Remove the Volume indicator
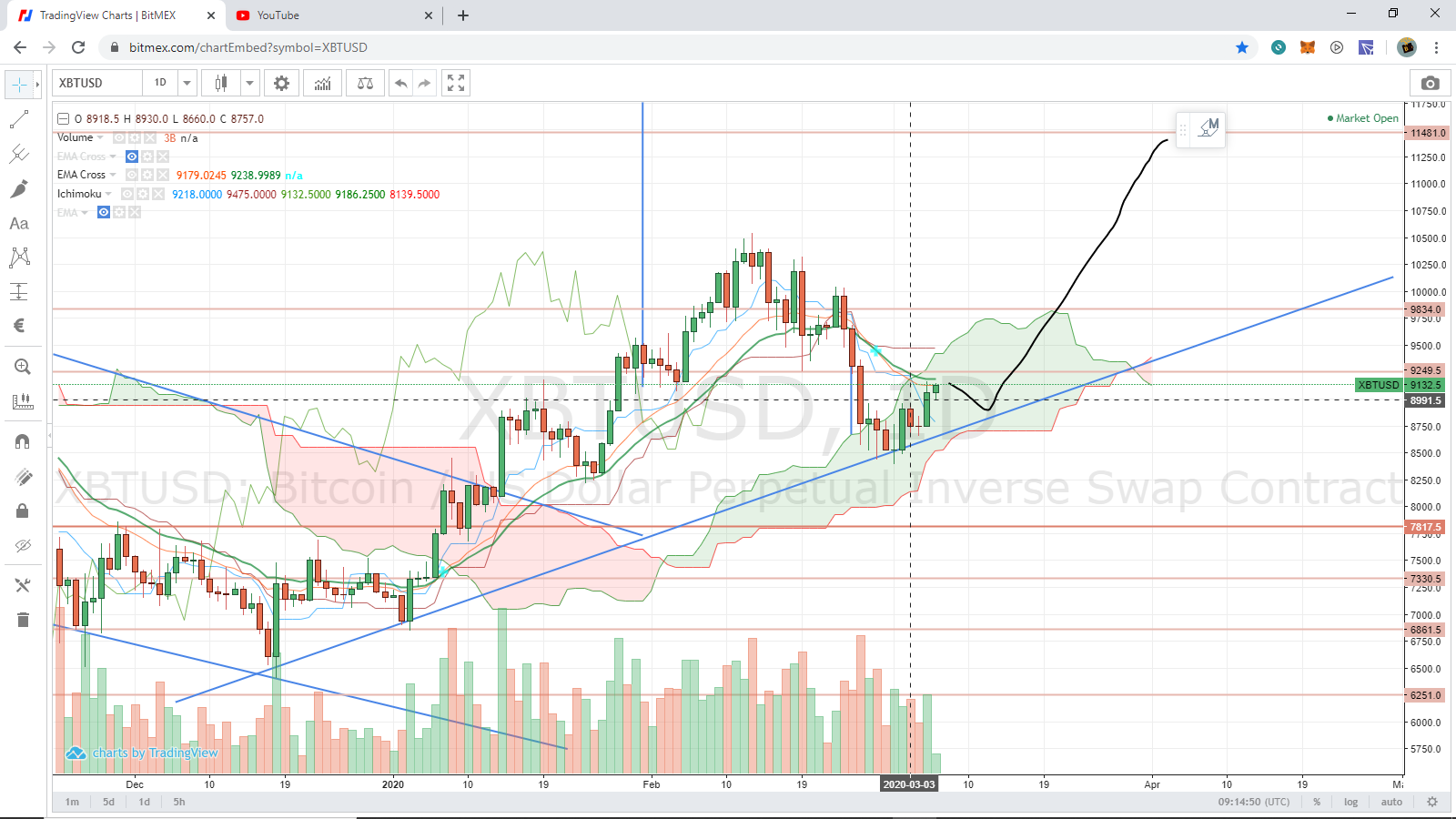1456x819 pixels. (150, 137)
